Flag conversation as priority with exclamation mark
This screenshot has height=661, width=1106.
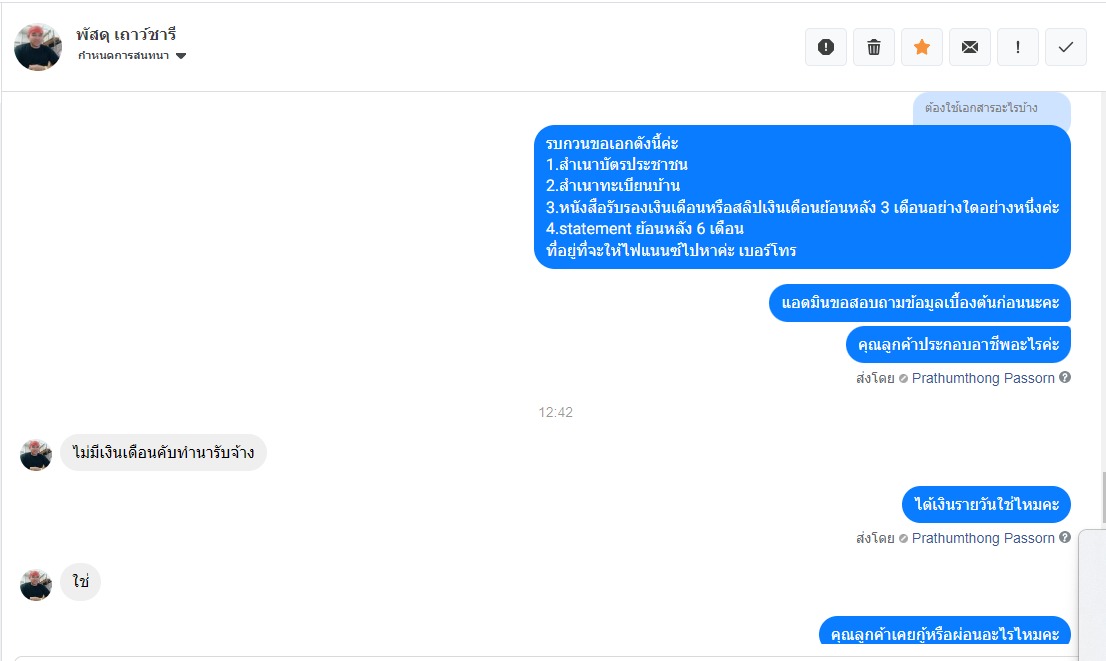(1018, 47)
